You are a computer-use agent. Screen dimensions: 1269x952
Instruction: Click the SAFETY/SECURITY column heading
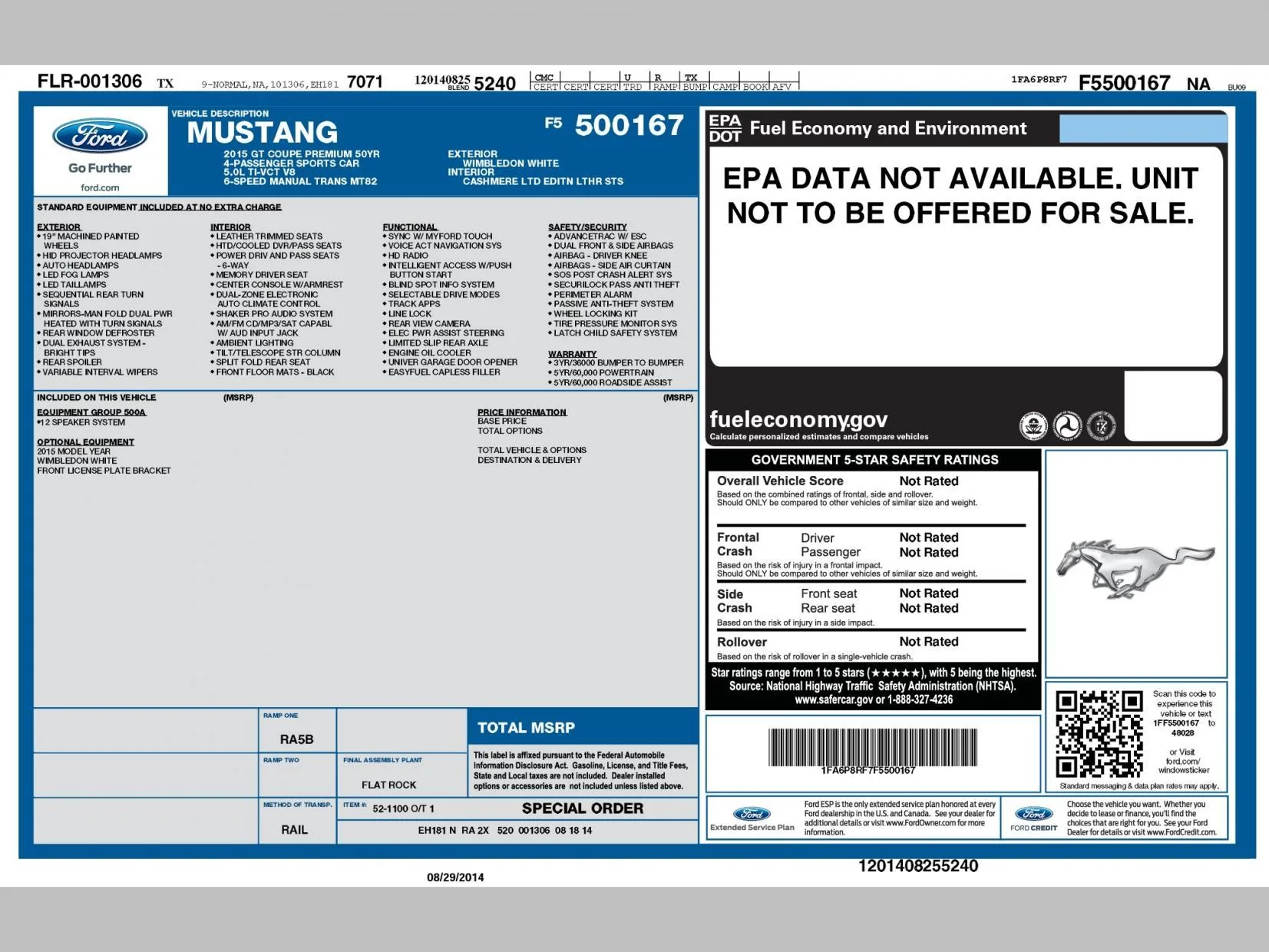point(587,227)
